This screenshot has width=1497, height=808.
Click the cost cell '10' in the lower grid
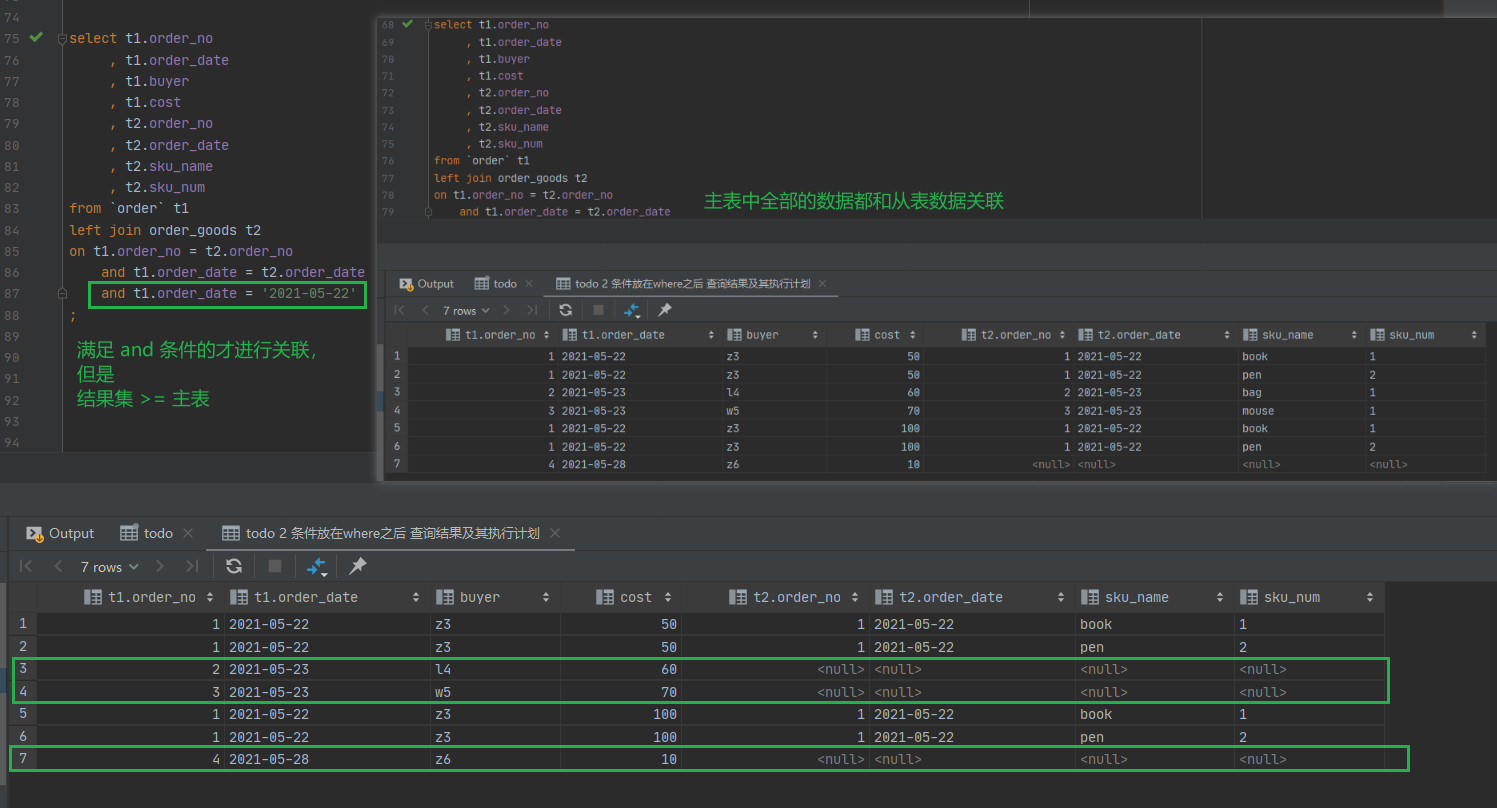point(621,759)
